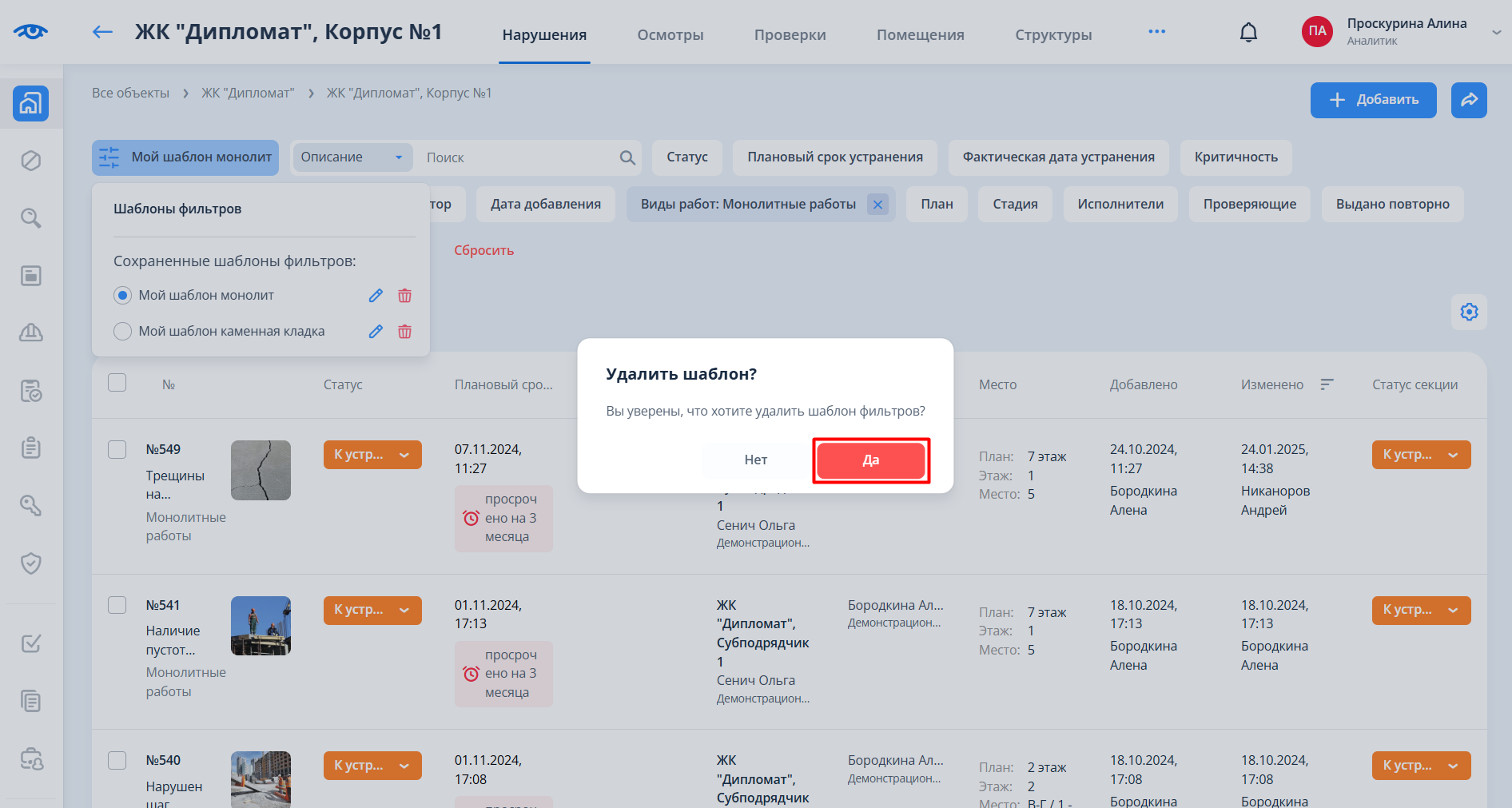
Task: Click pencil icon for Мой шаблон монолит
Action: [376, 296]
